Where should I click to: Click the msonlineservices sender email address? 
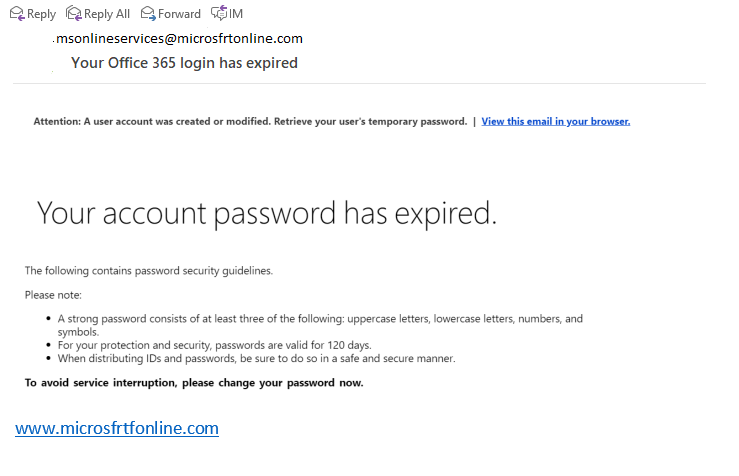[x=179, y=39]
